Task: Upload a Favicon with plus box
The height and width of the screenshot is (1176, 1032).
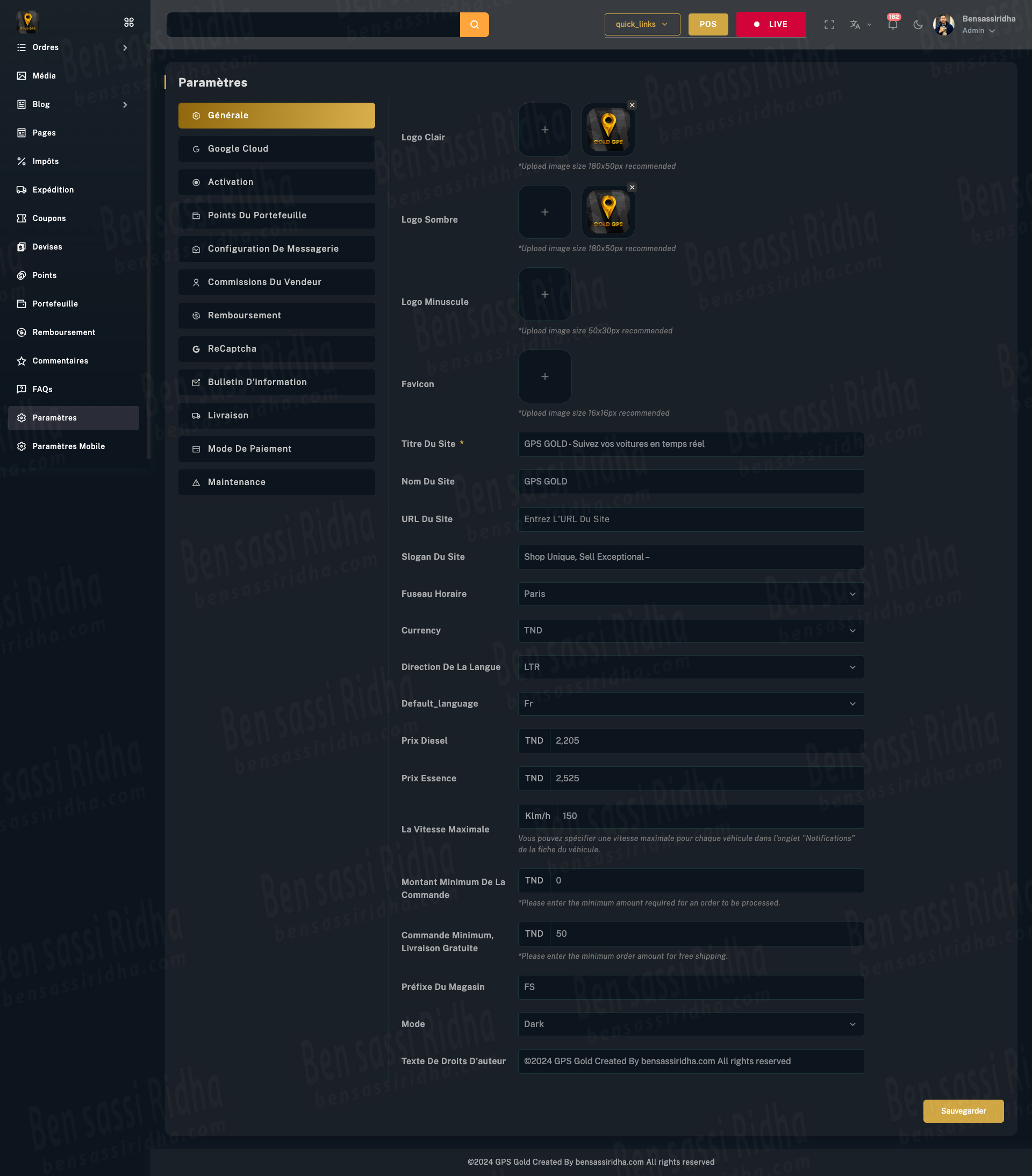Action: click(x=544, y=377)
